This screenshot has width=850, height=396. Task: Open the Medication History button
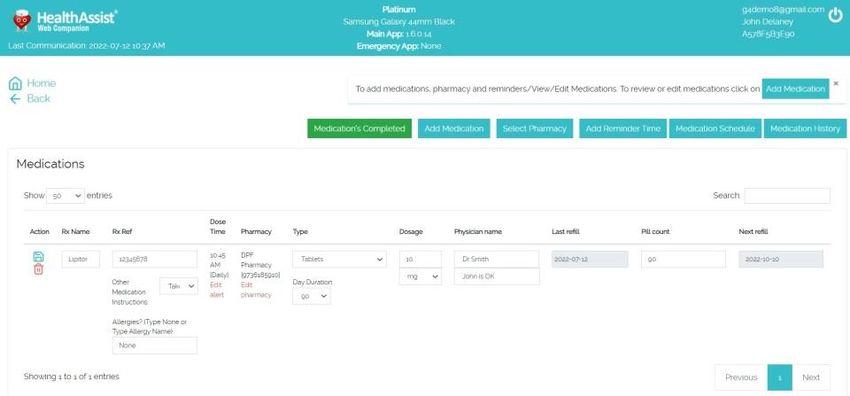805,128
